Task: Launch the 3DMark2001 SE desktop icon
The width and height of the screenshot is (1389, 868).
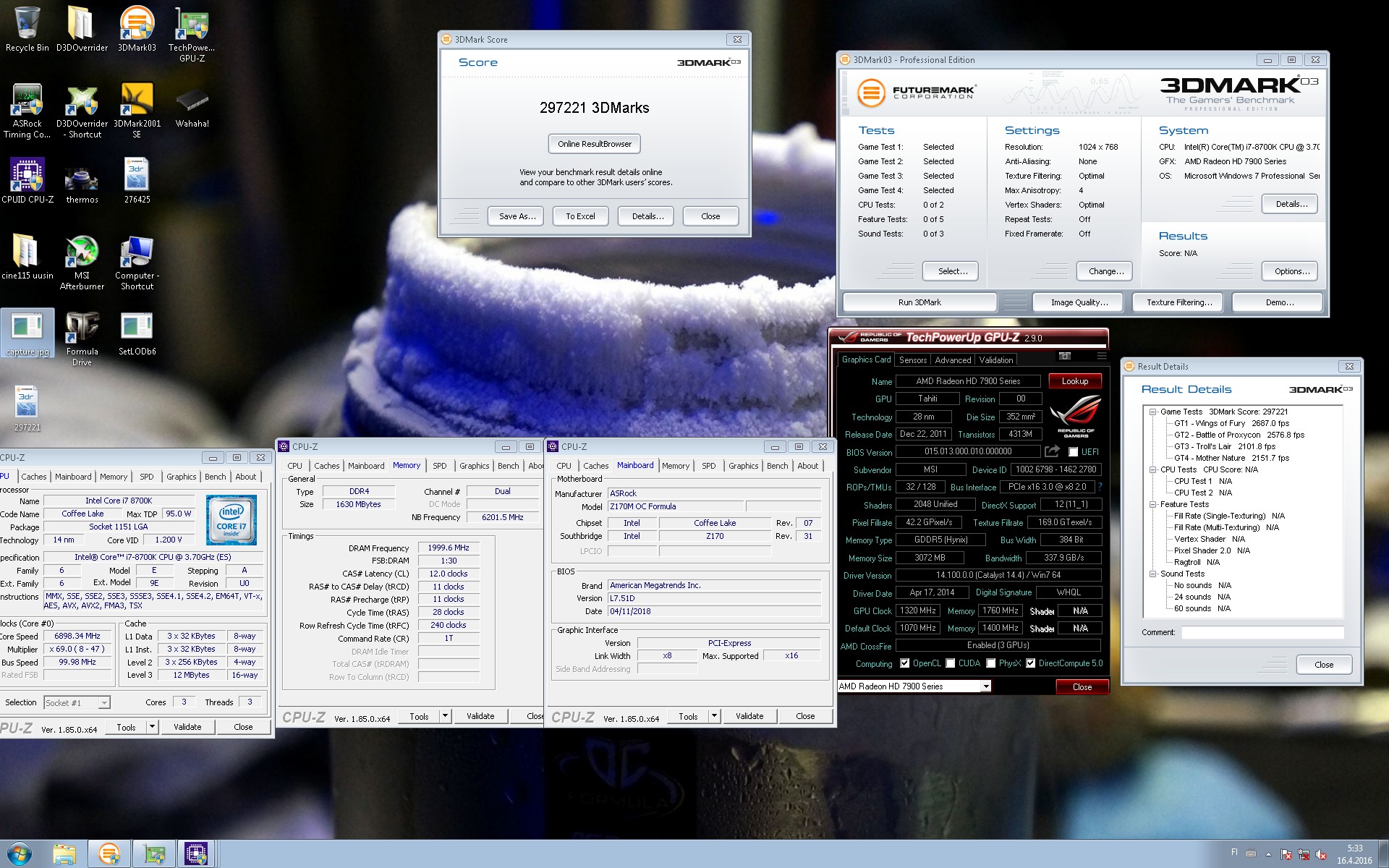Action: click(137, 111)
